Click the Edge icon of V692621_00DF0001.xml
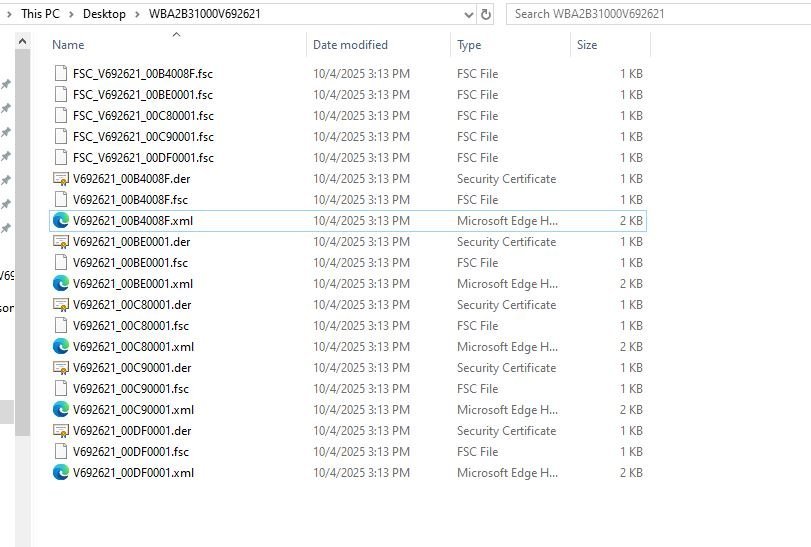The width and height of the screenshot is (811, 547). [x=61, y=473]
